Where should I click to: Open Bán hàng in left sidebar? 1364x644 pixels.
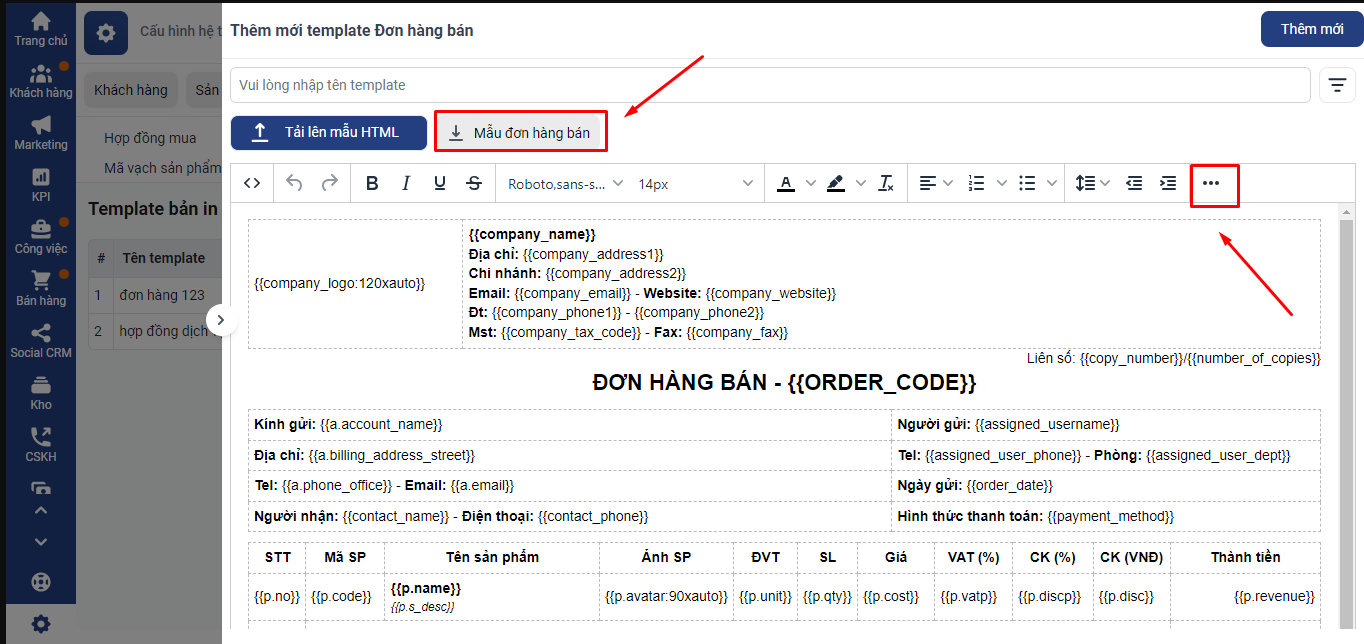point(41,288)
